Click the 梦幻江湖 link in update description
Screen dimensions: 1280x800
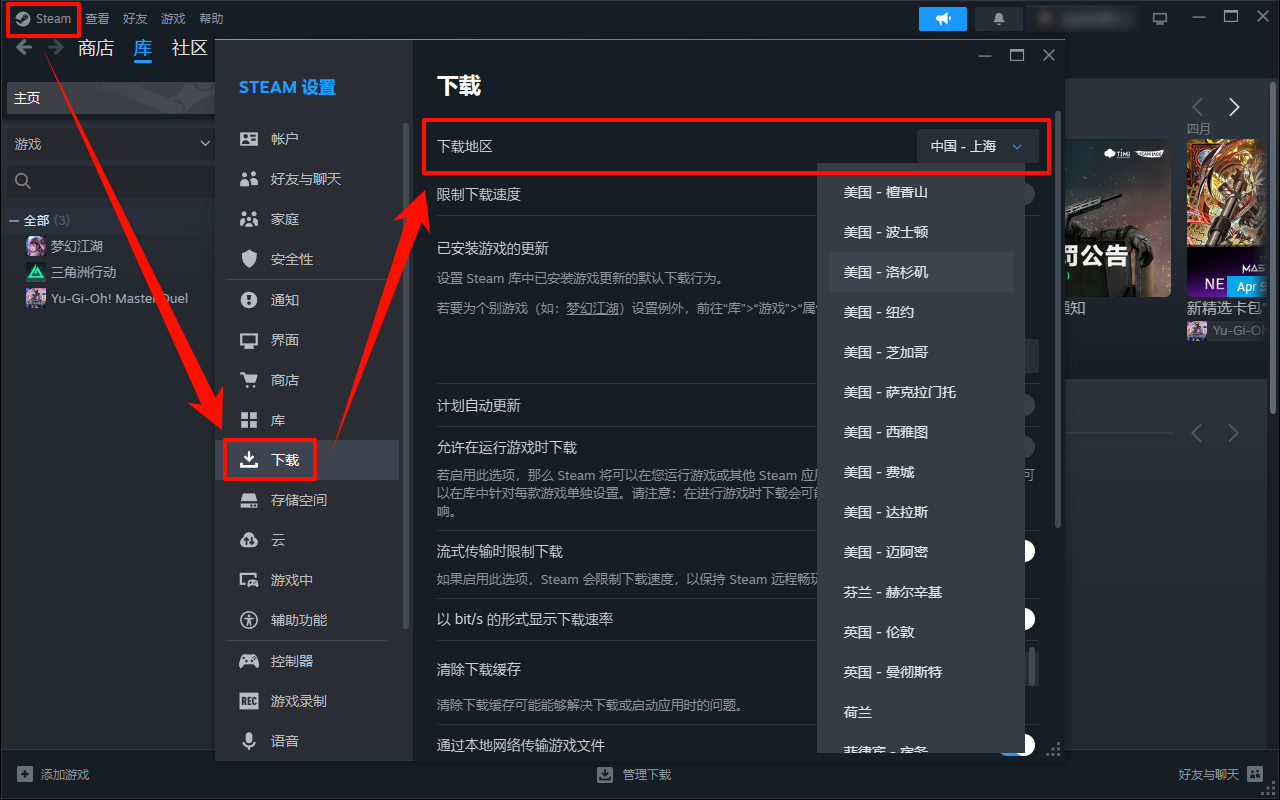[x=594, y=309]
